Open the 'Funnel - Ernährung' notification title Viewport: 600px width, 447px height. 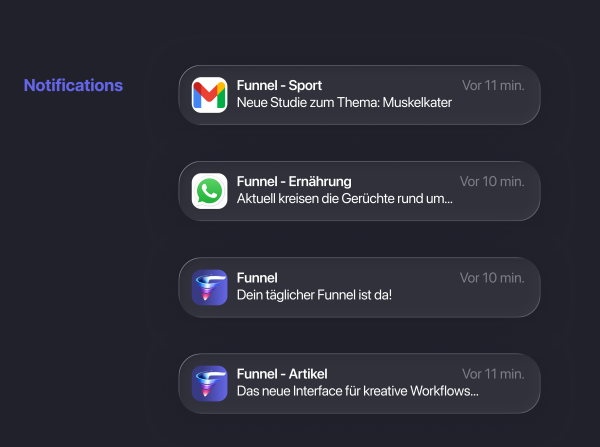(294, 181)
